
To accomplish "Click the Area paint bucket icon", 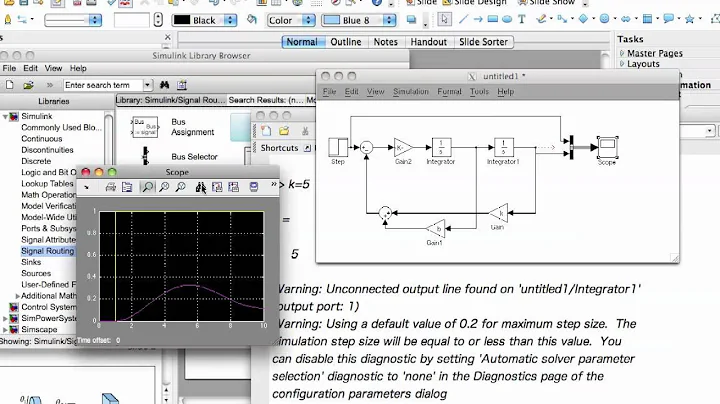I will point(252,19).
